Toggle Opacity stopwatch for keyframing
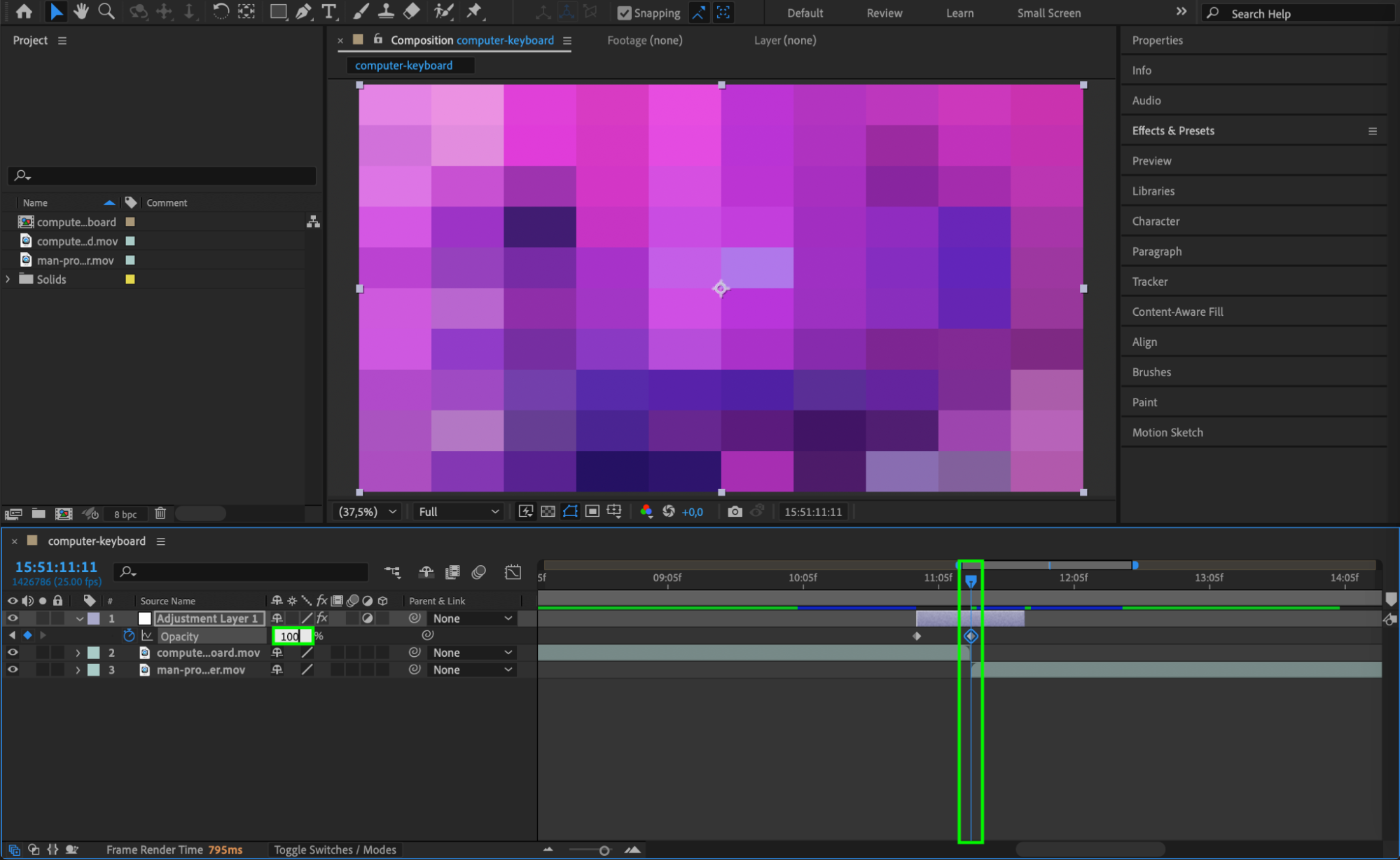1400x860 pixels. (129, 636)
